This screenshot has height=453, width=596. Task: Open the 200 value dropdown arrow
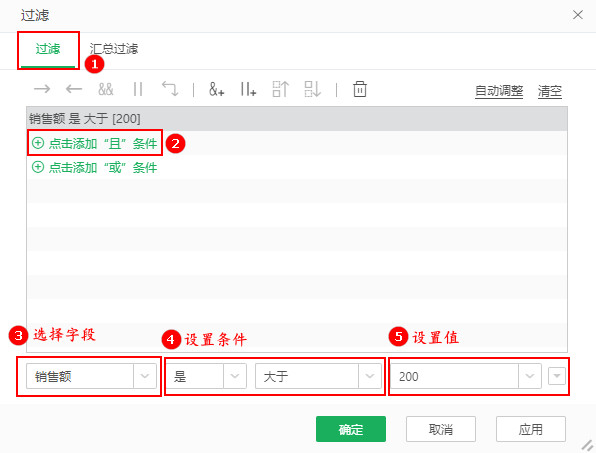530,376
